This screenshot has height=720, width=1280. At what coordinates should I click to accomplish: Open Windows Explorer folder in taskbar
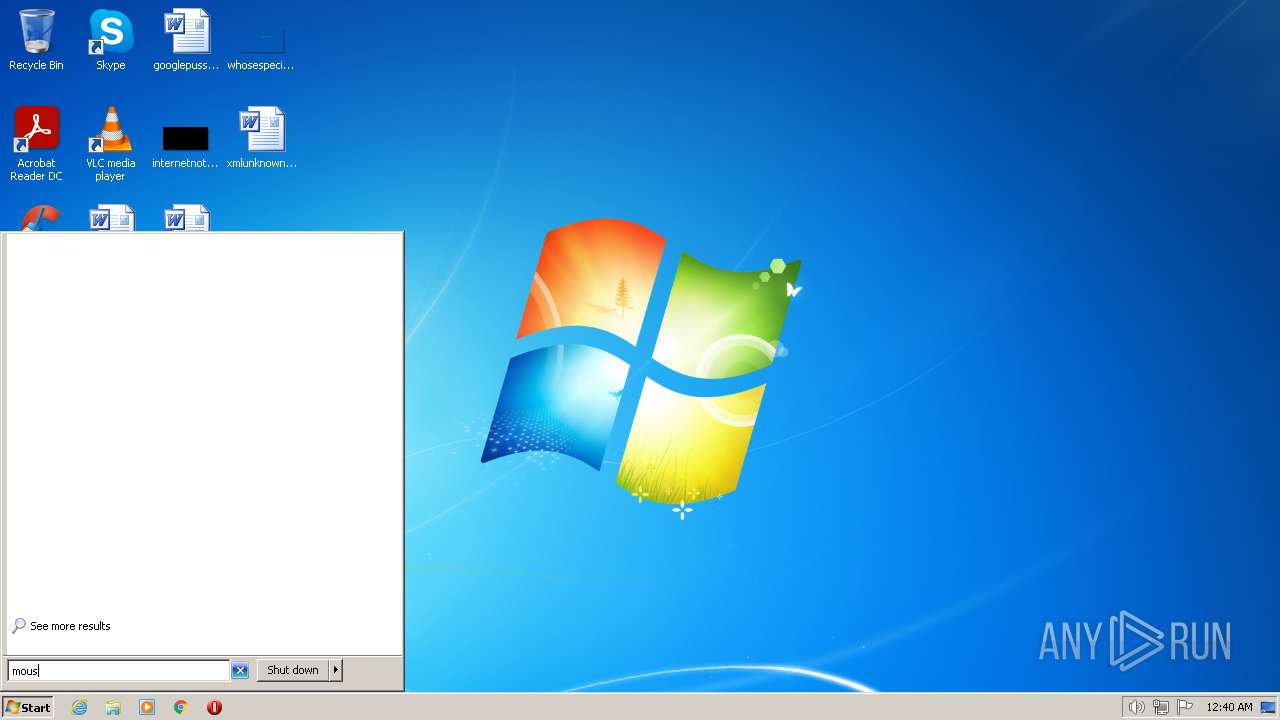click(113, 707)
